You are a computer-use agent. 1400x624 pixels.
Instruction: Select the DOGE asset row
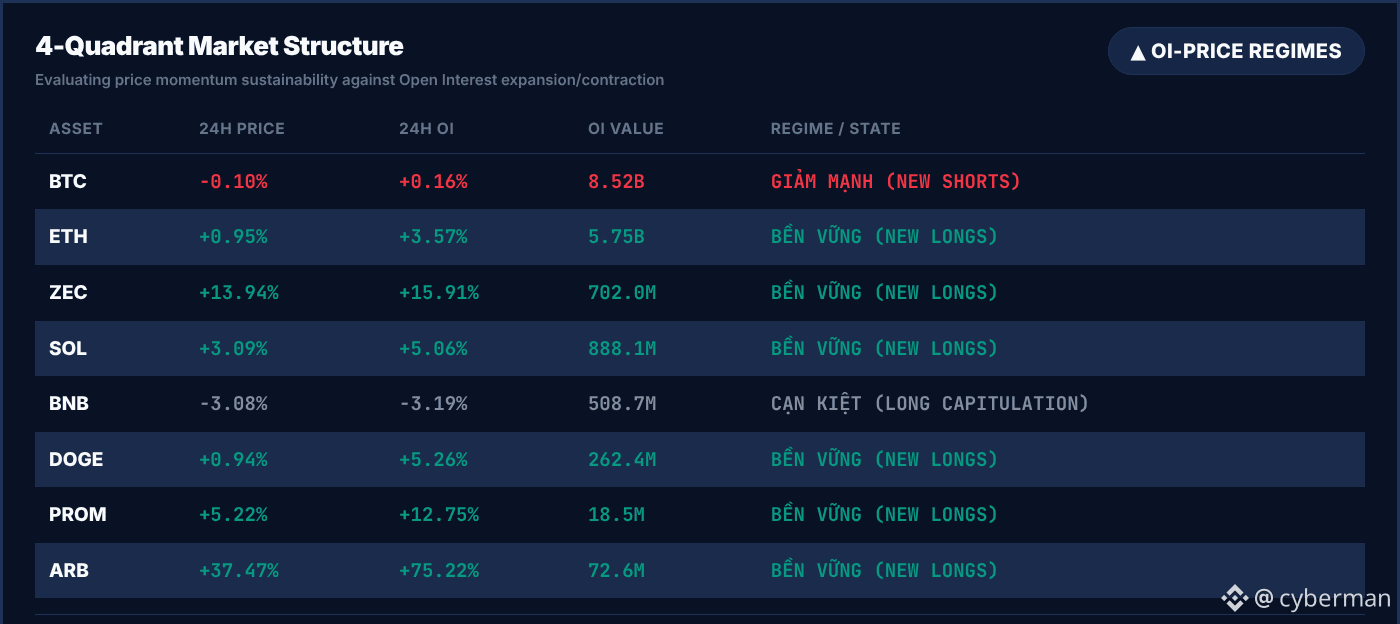tap(700, 459)
